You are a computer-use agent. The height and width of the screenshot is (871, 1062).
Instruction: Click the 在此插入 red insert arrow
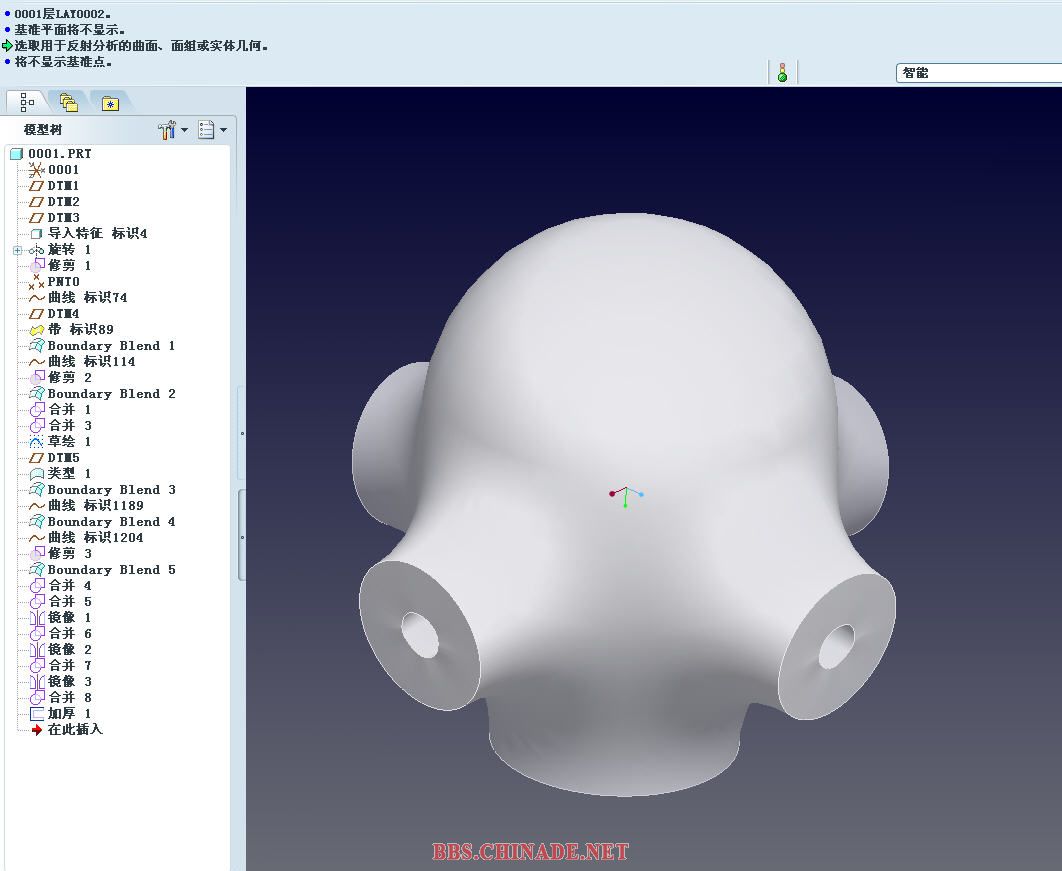[37, 730]
